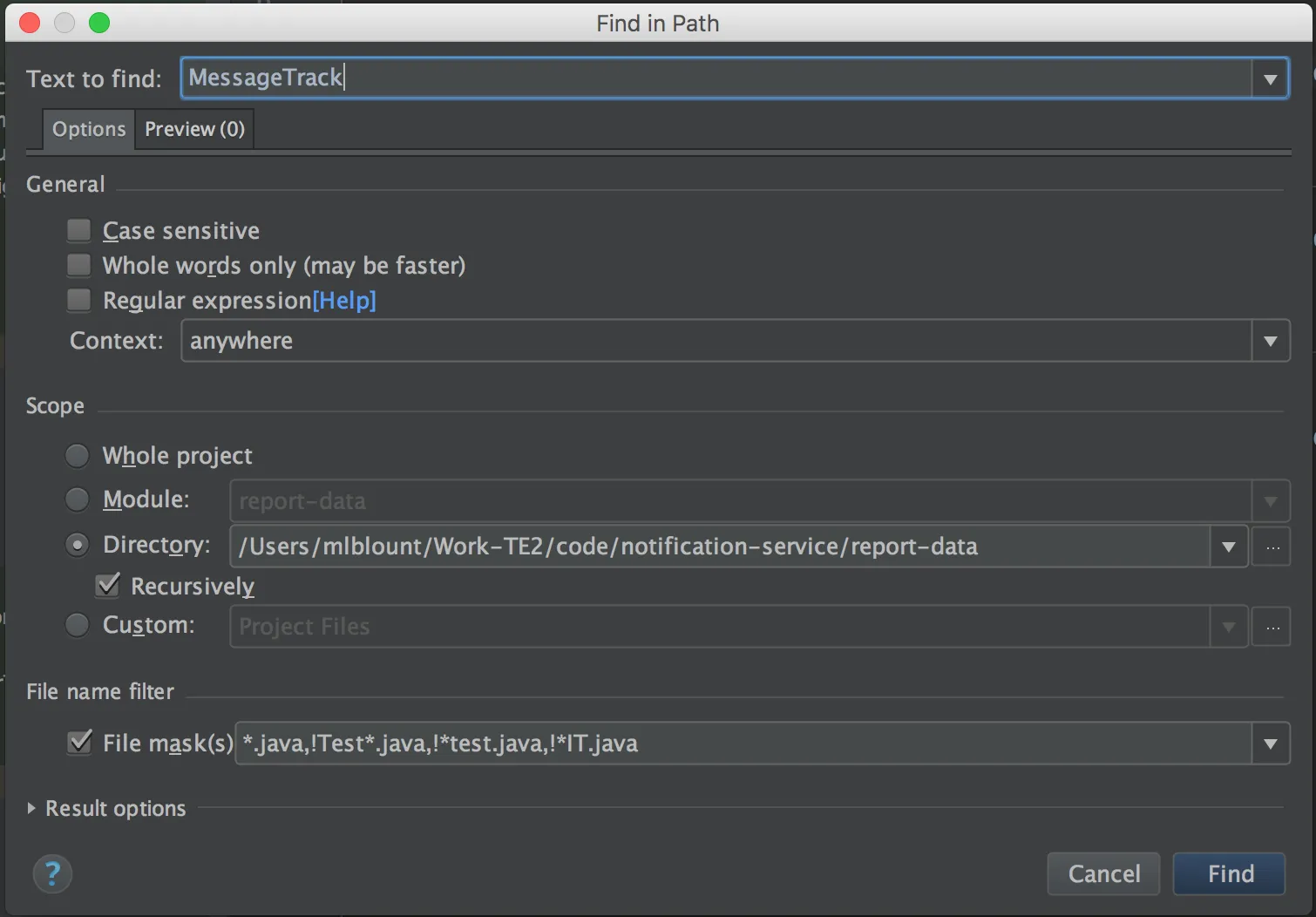Click the browse button beside Custom scope
1316x917 pixels.
point(1272,627)
